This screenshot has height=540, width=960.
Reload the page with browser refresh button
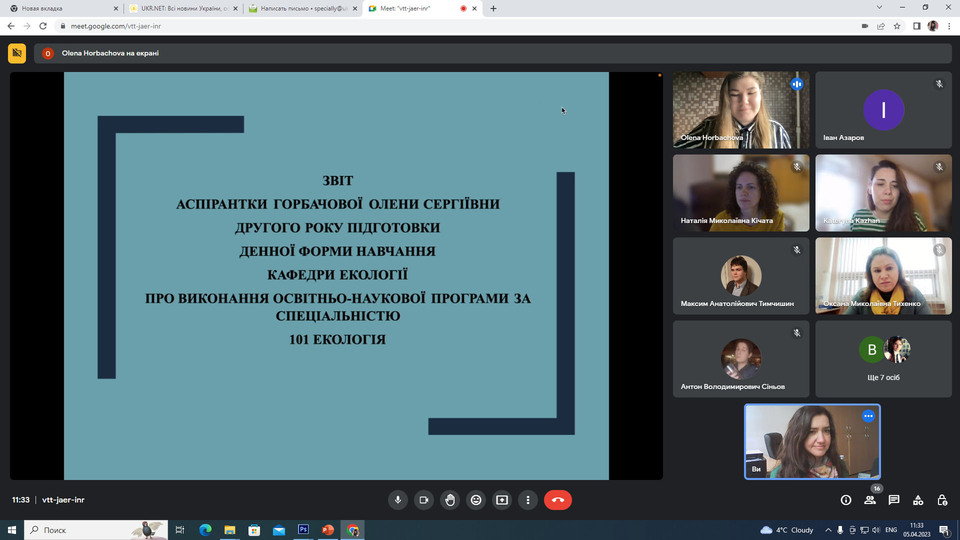pos(42,26)
